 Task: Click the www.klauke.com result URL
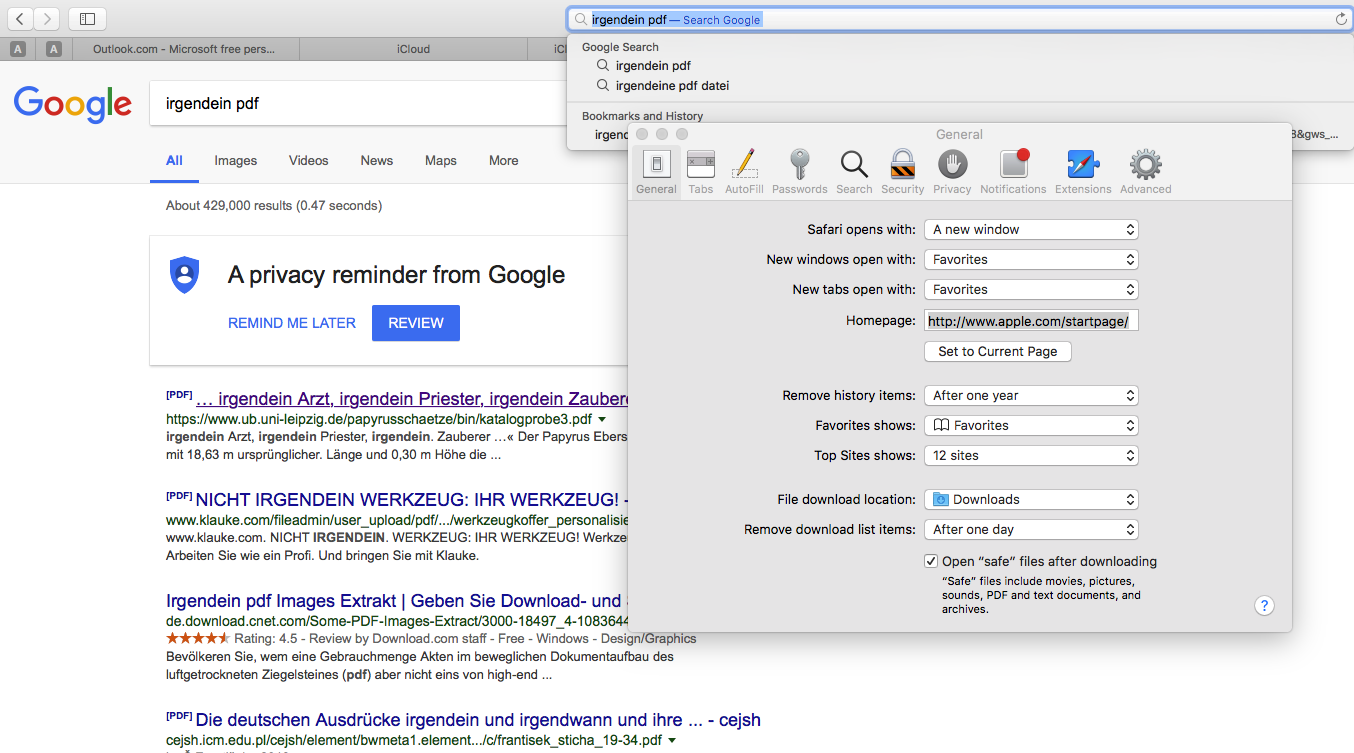tap(397, 520)
